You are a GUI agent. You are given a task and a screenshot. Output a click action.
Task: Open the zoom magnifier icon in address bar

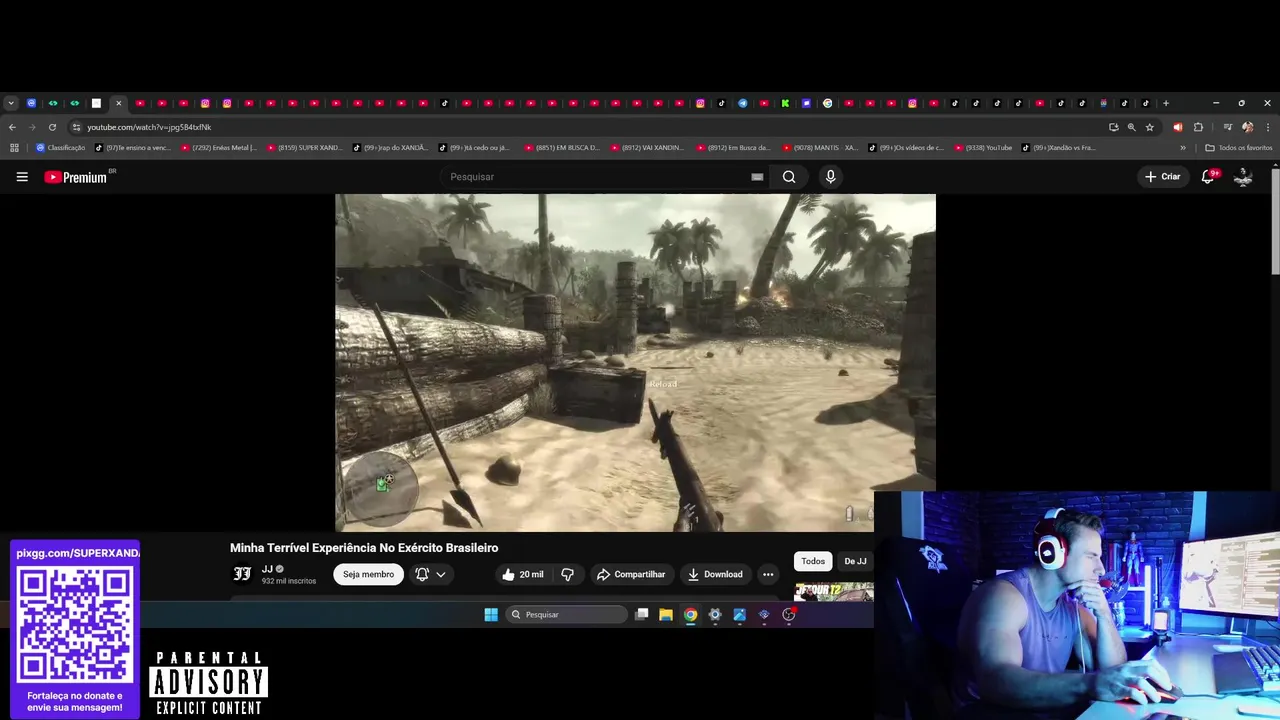click(x=1132, y=127)
